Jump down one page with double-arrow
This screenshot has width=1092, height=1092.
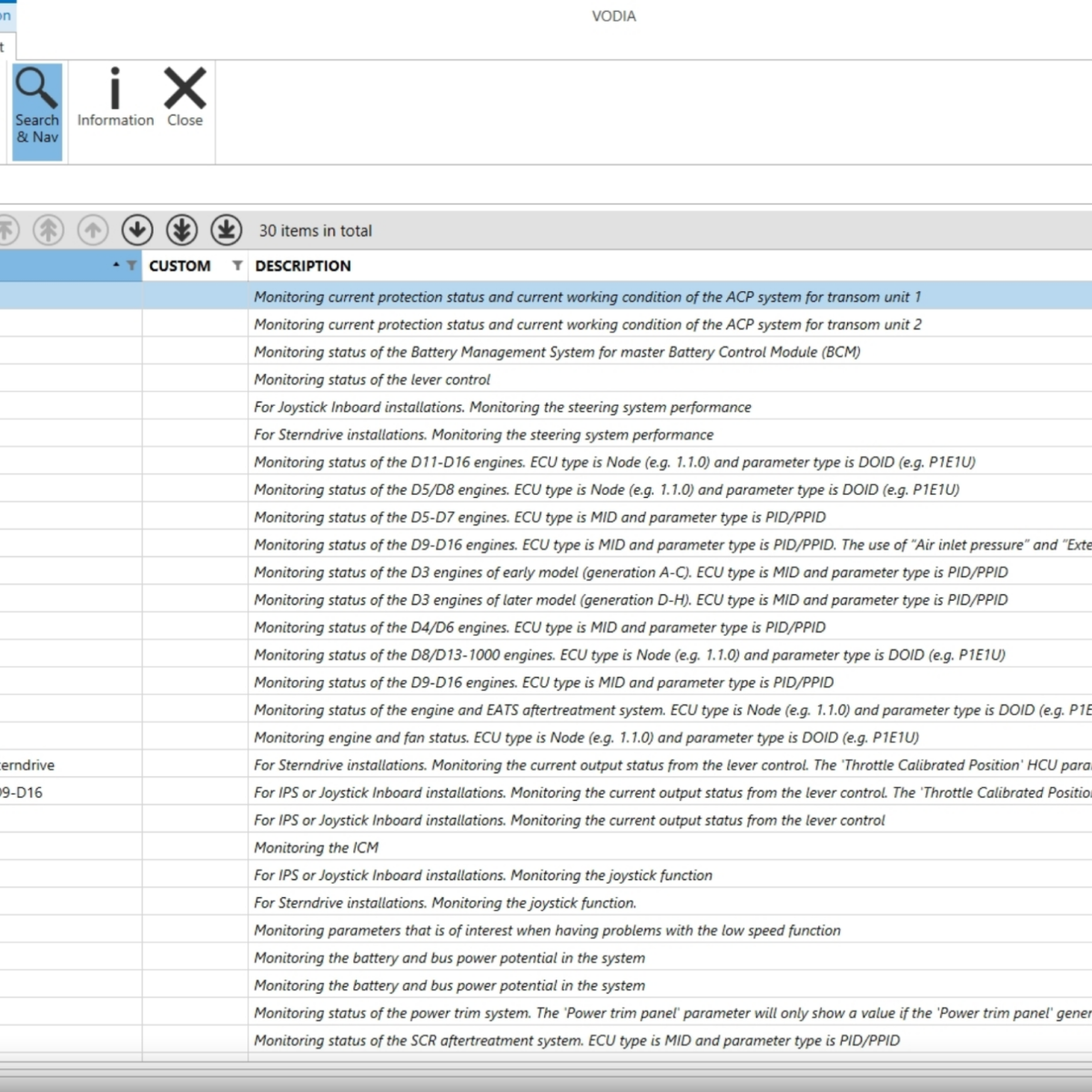point(182,230)
